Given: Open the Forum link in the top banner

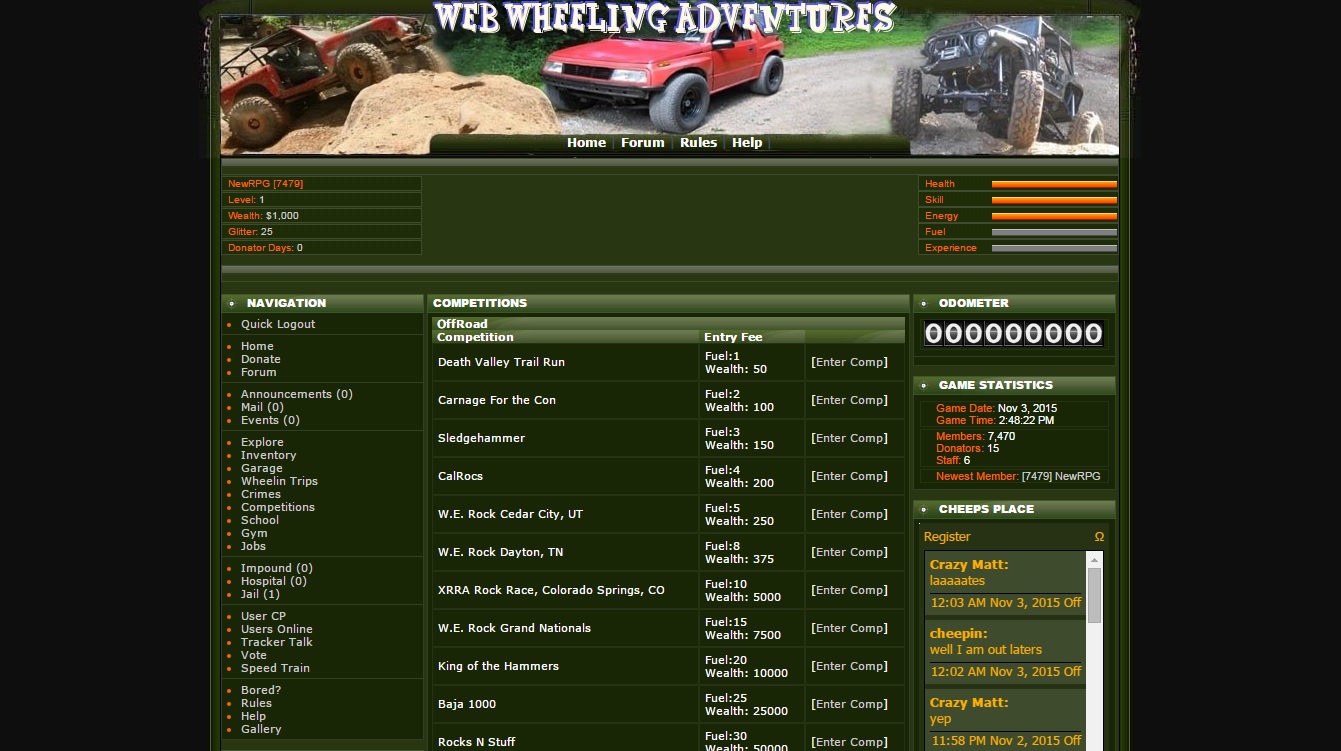Looking at the screenshot, I should pyautogui.click(x=642, y=143).
